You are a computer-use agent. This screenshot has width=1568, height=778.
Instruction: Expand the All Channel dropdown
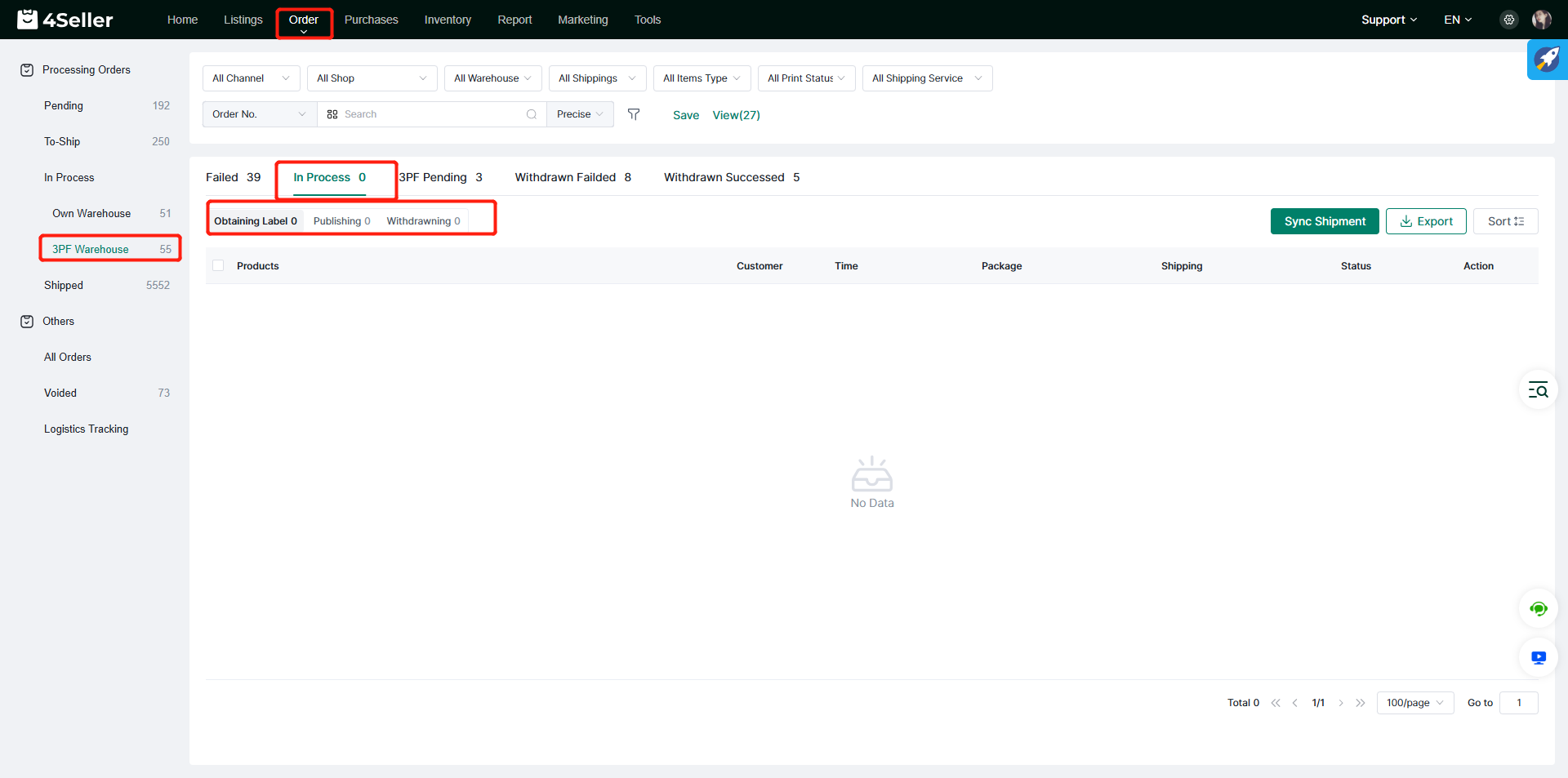point(251,78)
